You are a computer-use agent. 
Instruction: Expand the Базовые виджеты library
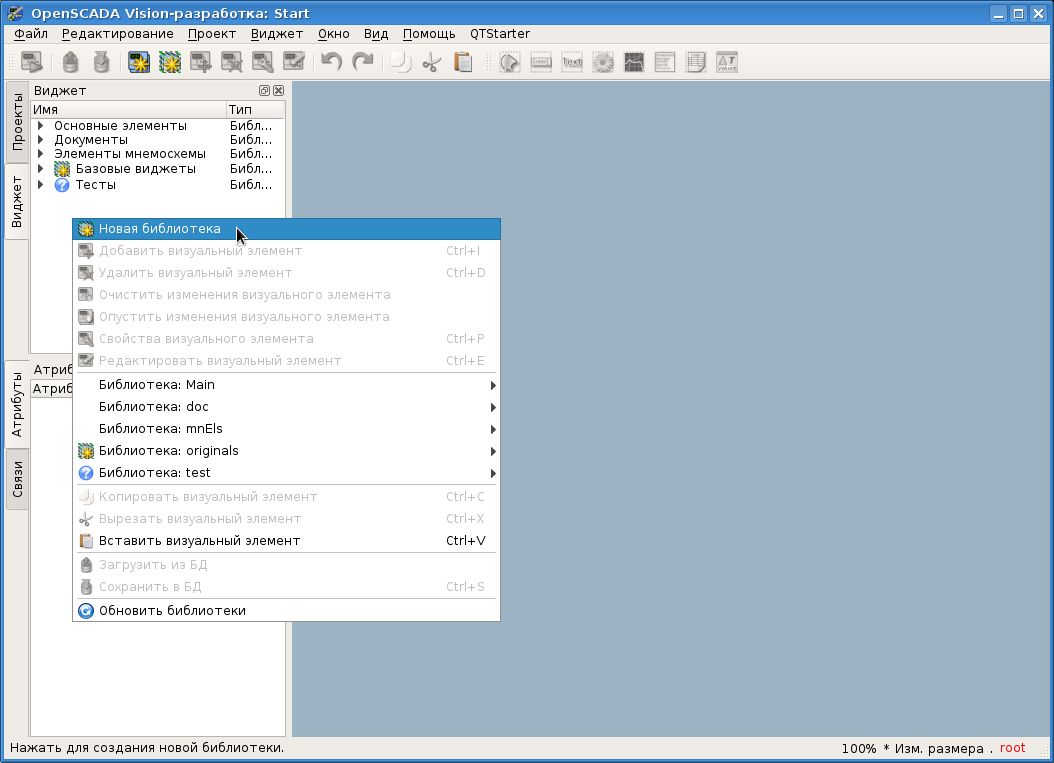(40, 169)
